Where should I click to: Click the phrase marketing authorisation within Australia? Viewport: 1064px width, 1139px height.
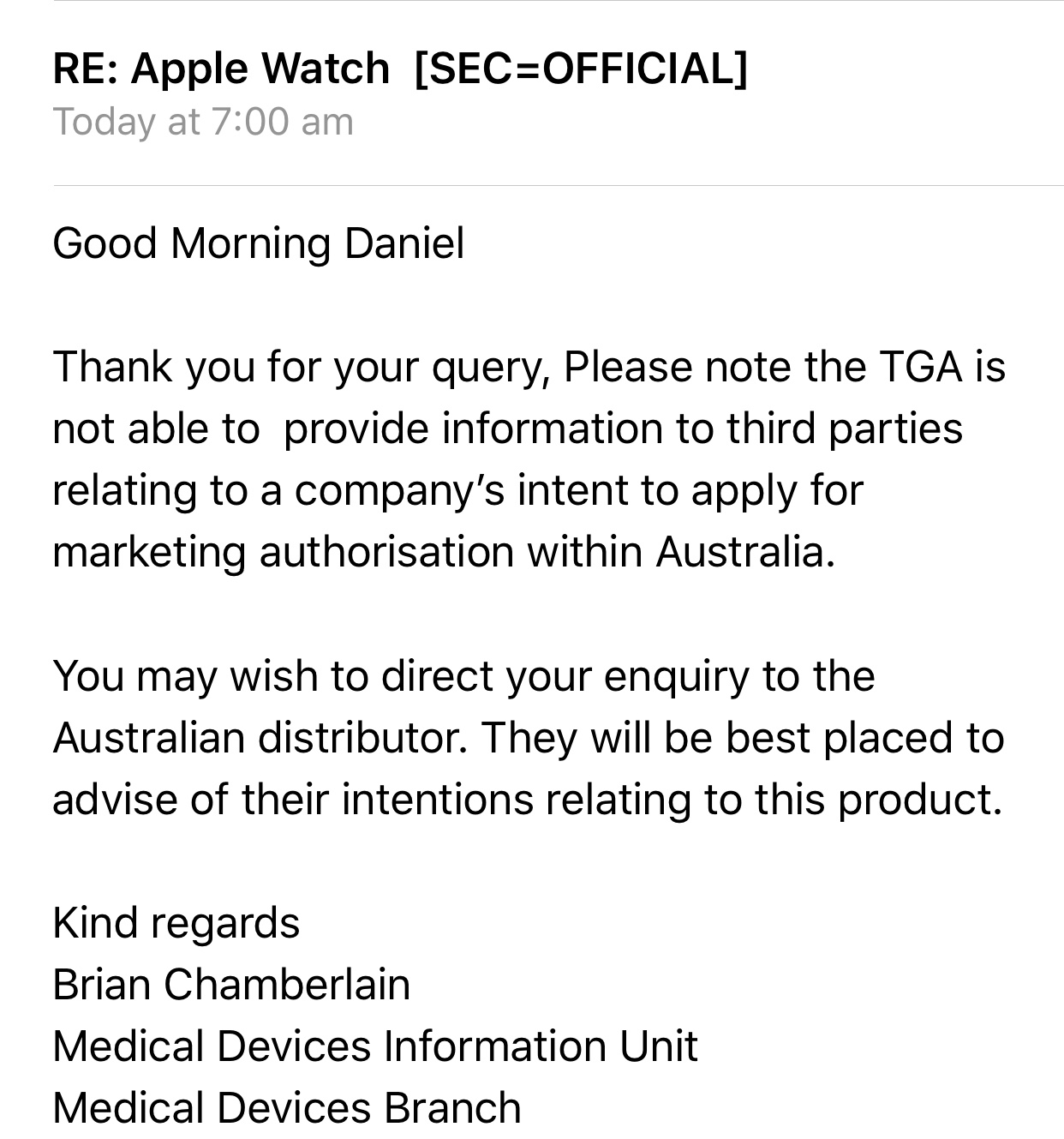click(x=444, y=552)
